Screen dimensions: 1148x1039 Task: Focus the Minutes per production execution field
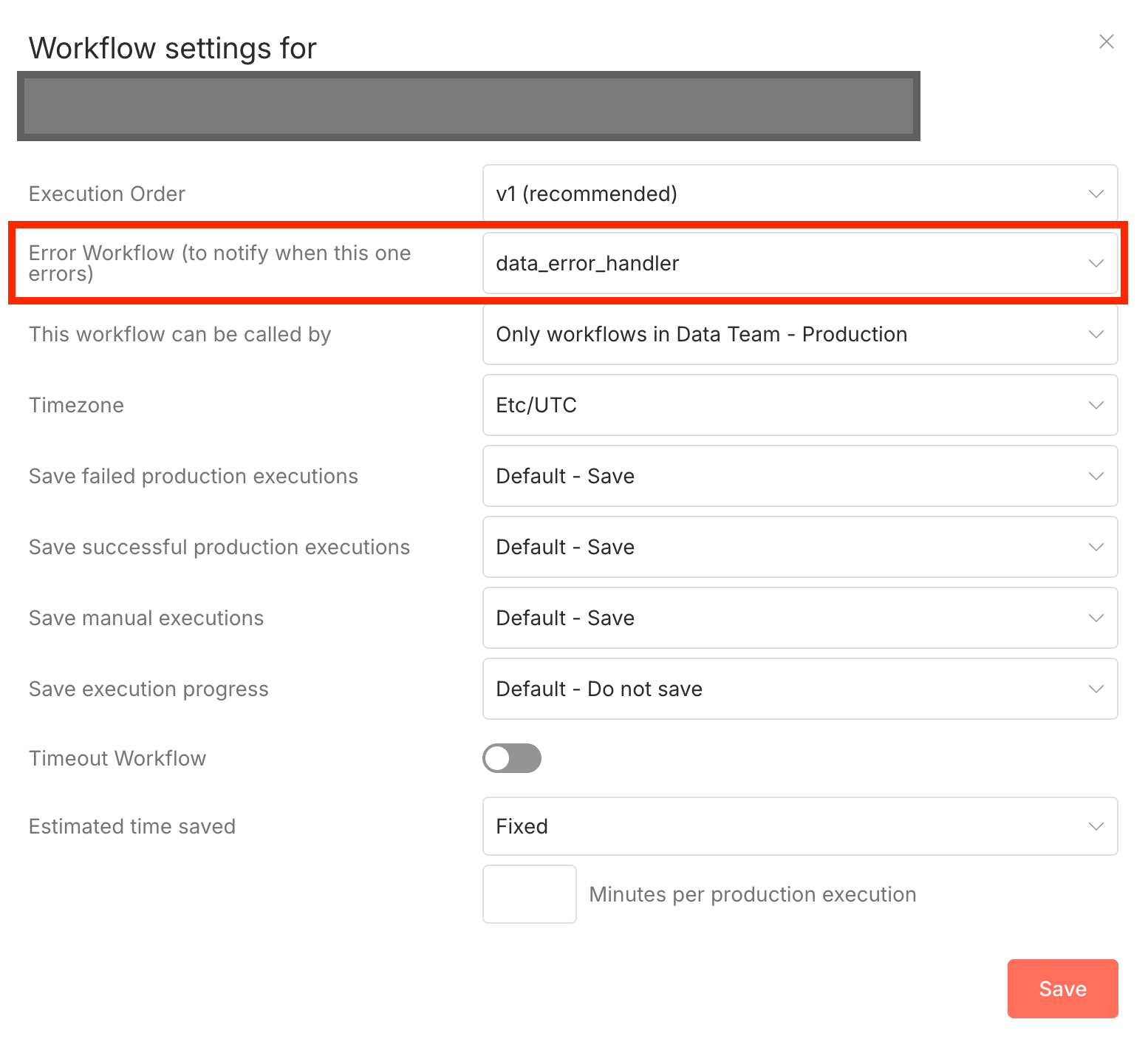pyautogui.click(x=529, y=894)
